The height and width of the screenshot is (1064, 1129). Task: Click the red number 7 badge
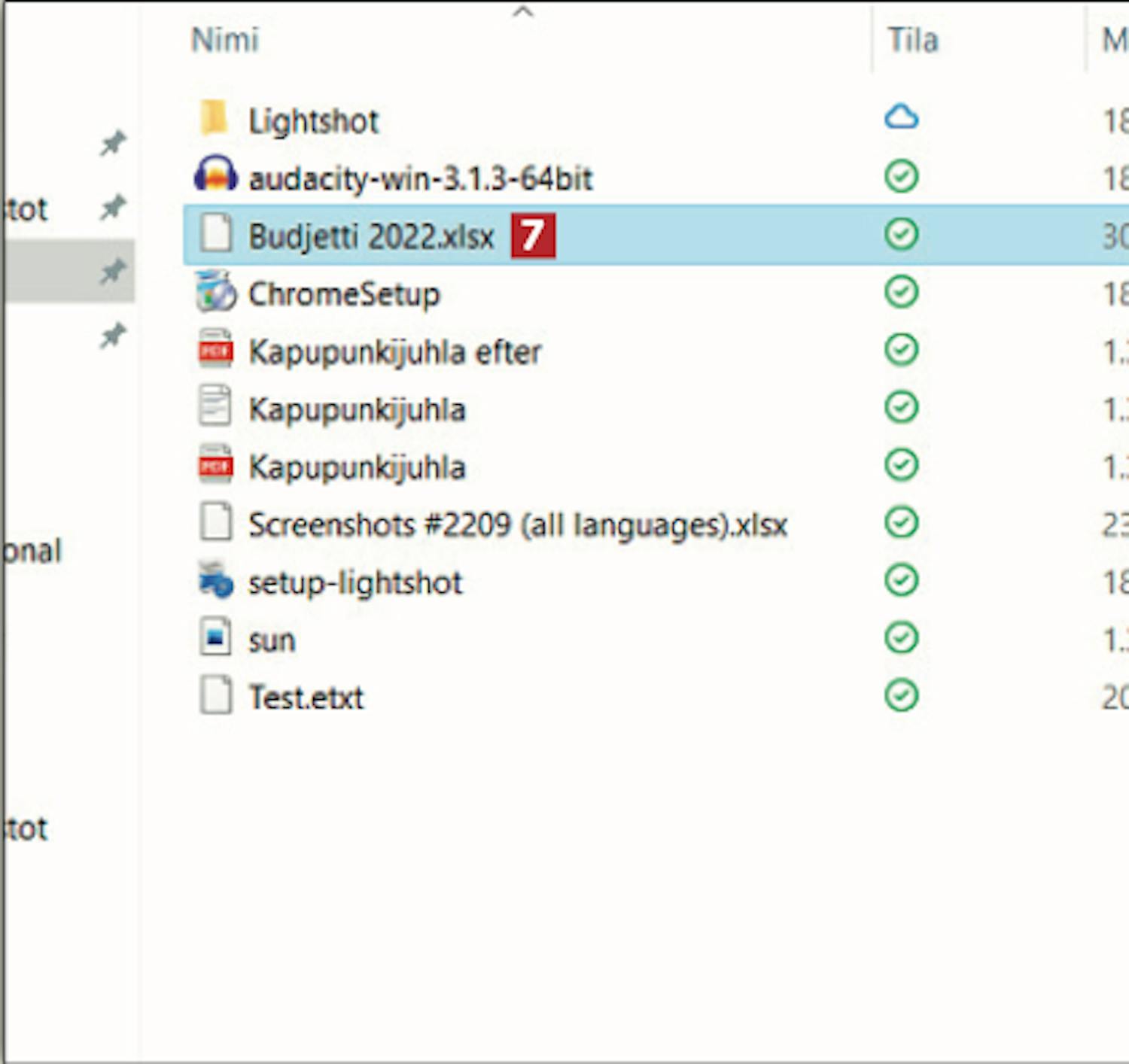click(x=533, y=236)
